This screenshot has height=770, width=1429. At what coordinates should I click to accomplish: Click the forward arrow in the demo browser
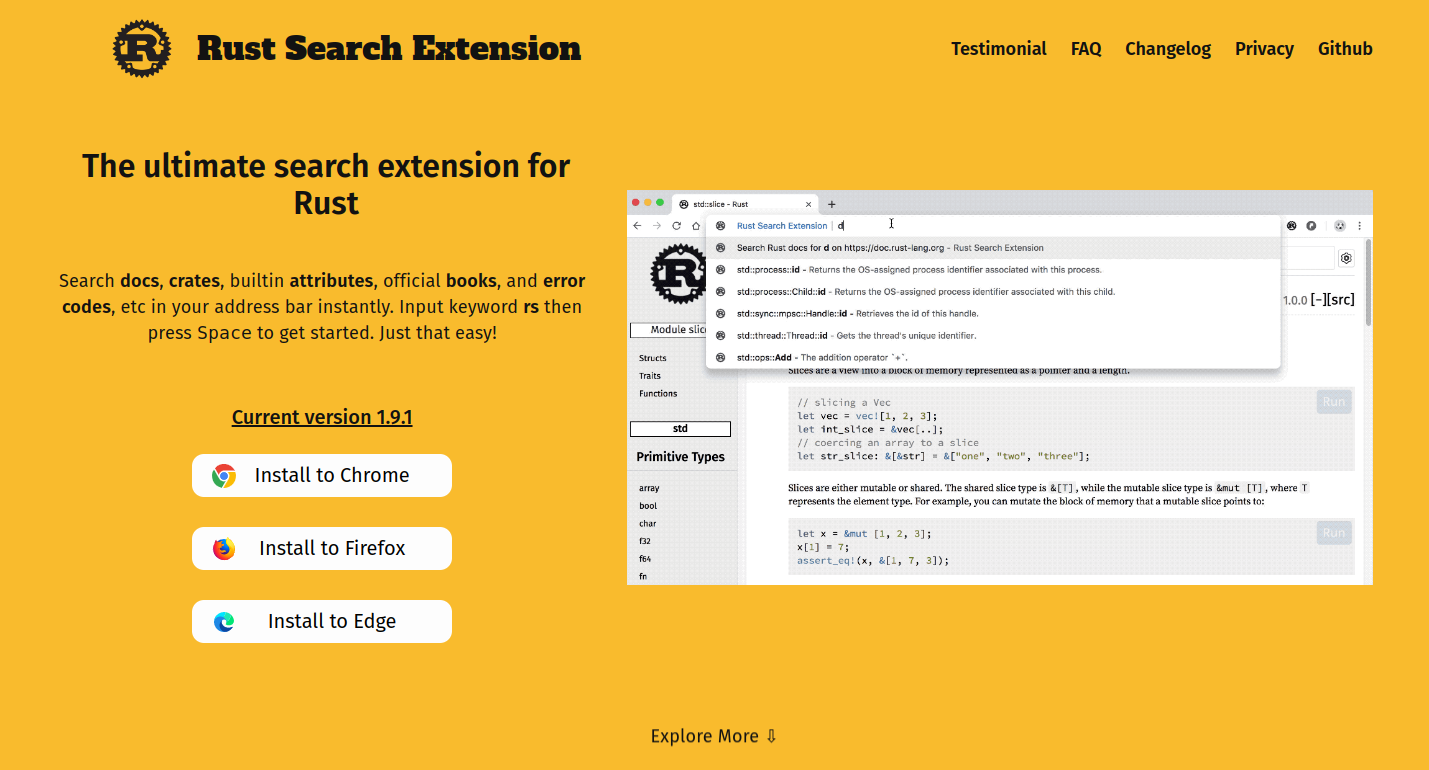657,226
